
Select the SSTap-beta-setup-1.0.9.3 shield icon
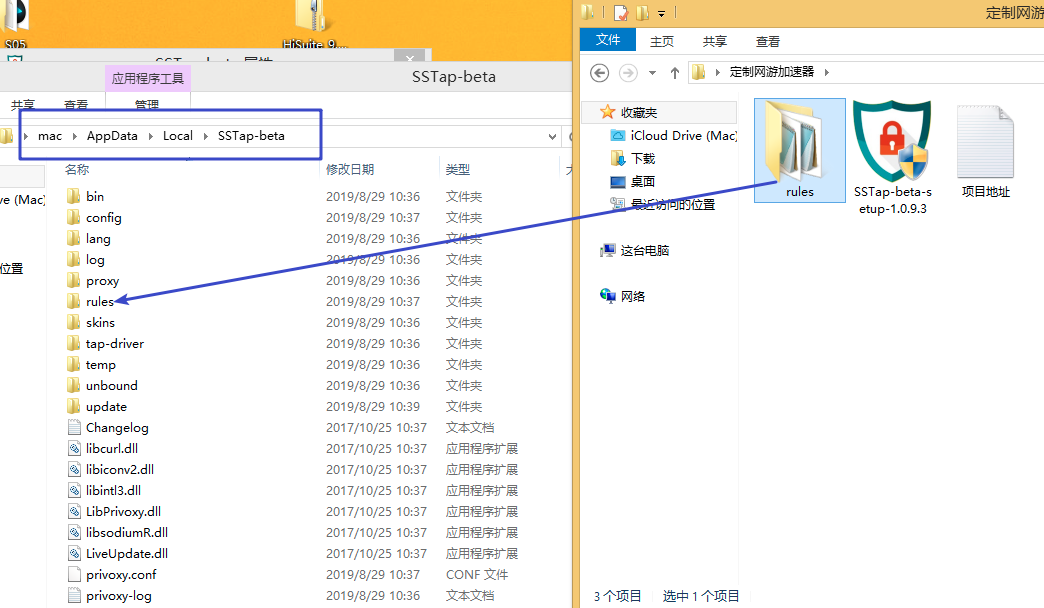click(x=892, y=141)
